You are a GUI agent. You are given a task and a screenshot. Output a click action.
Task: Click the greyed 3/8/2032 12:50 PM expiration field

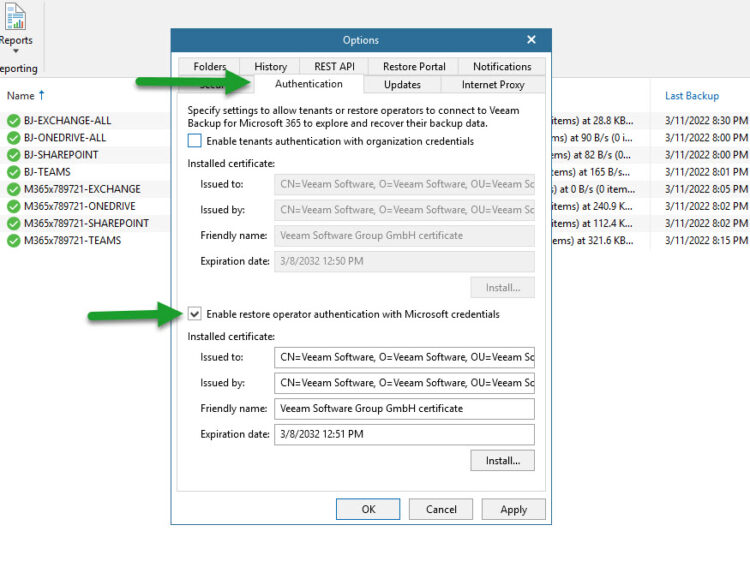404,262
